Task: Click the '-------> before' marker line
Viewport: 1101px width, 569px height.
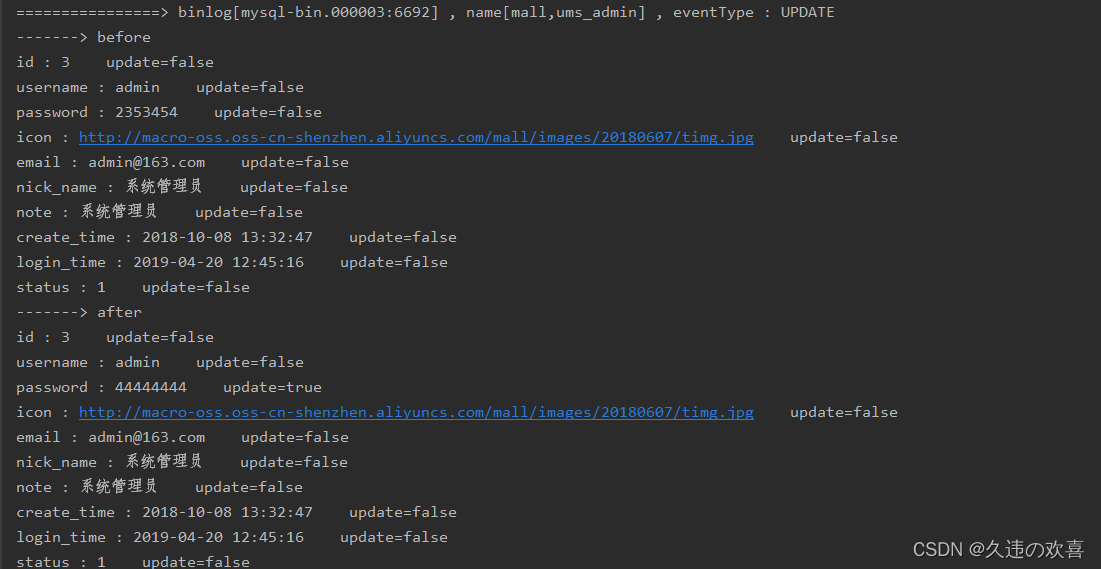Action: coord(84,37)
